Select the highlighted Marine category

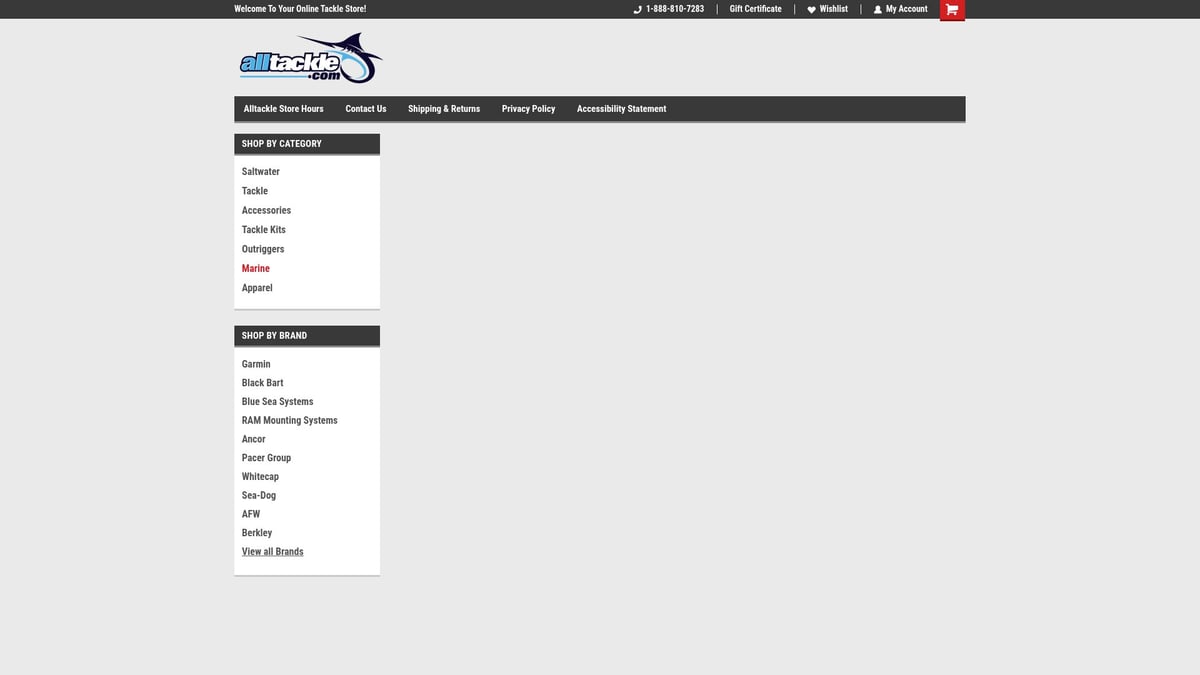point(255,269)
